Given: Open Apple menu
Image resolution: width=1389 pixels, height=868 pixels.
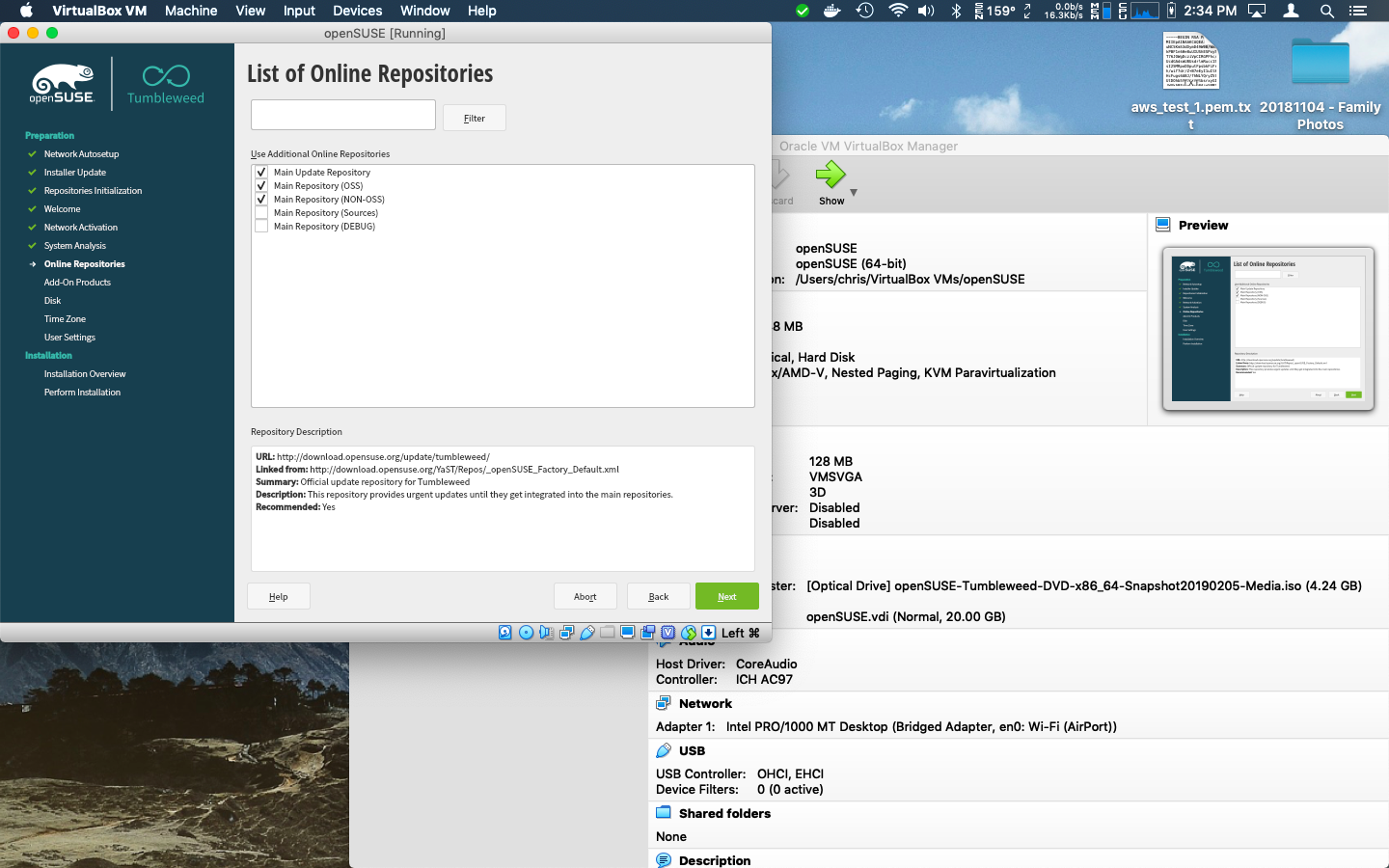Looking at the screenshot, I should point(26,11).
